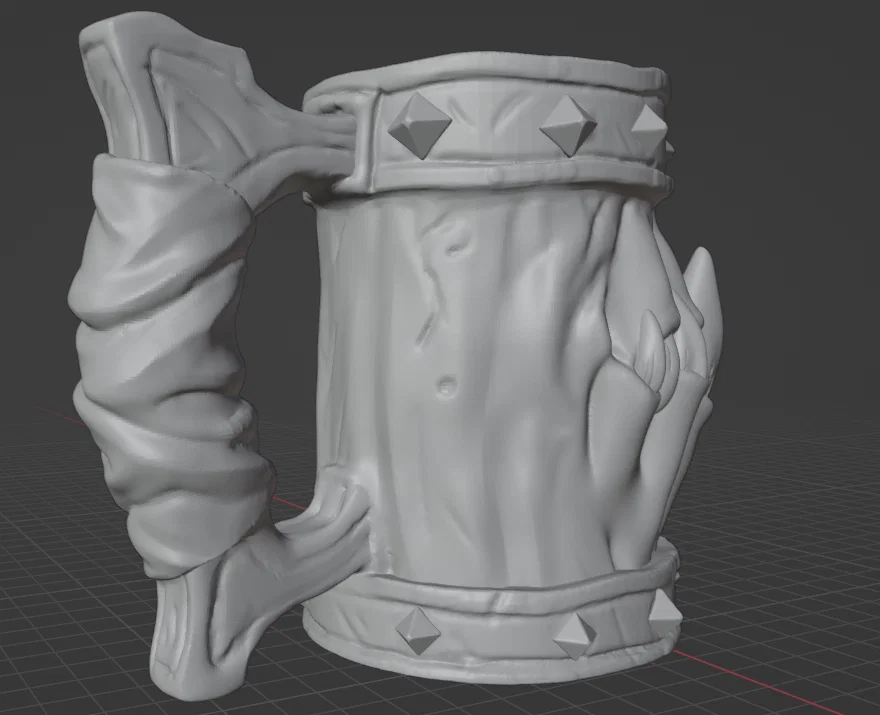Click the small round knot hole on mug body
Screen dimensions: 880x715
(447, 385)
